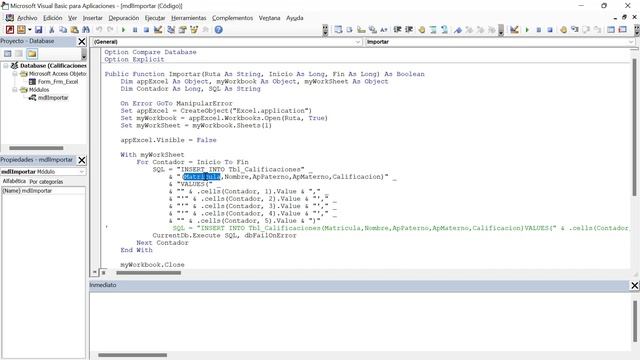Click the Project panel horizontal scrollbar
Screen dimensions: 640x360
click(36, 148)
